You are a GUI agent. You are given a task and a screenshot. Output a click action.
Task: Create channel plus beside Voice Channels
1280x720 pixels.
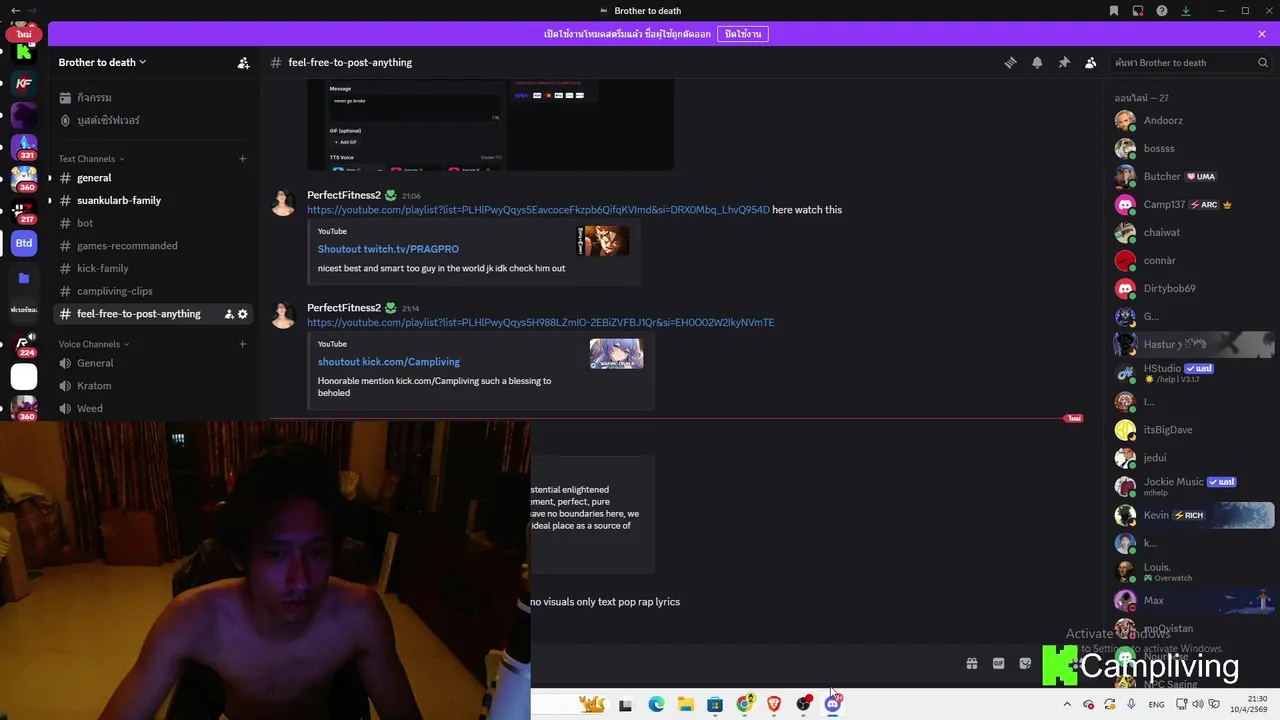242,344
